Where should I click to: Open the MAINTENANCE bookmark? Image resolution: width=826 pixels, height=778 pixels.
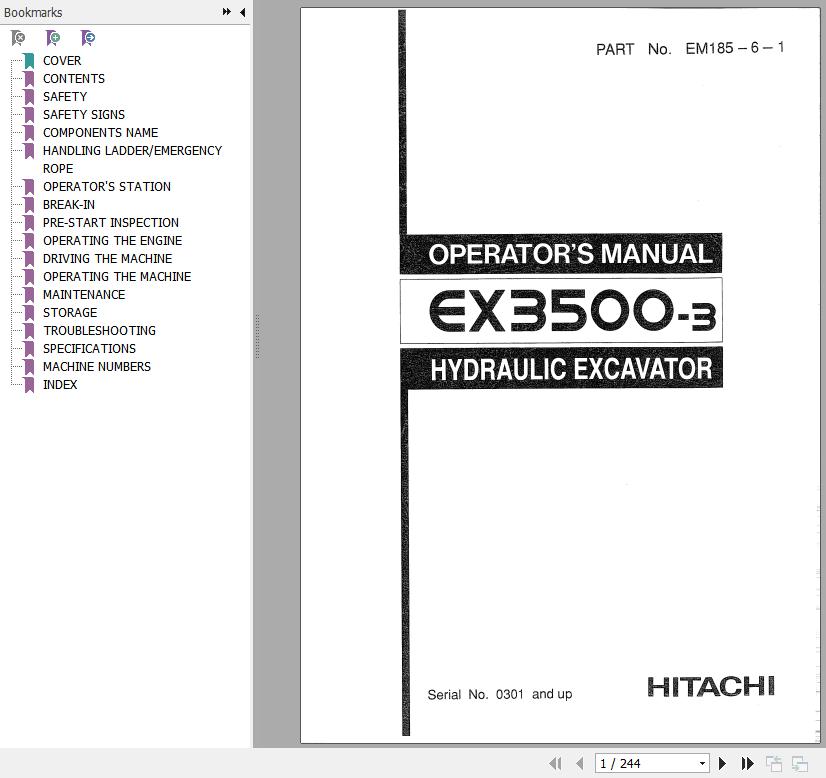point(84,294)
